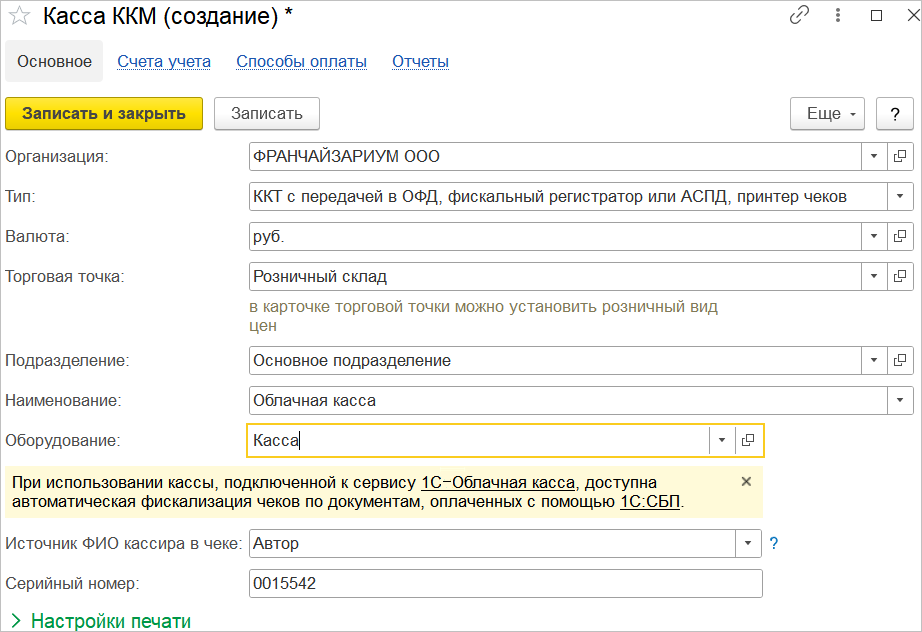Open vertical dots menu in title bar
Screen dimensions: 922x632
(839, 15)
